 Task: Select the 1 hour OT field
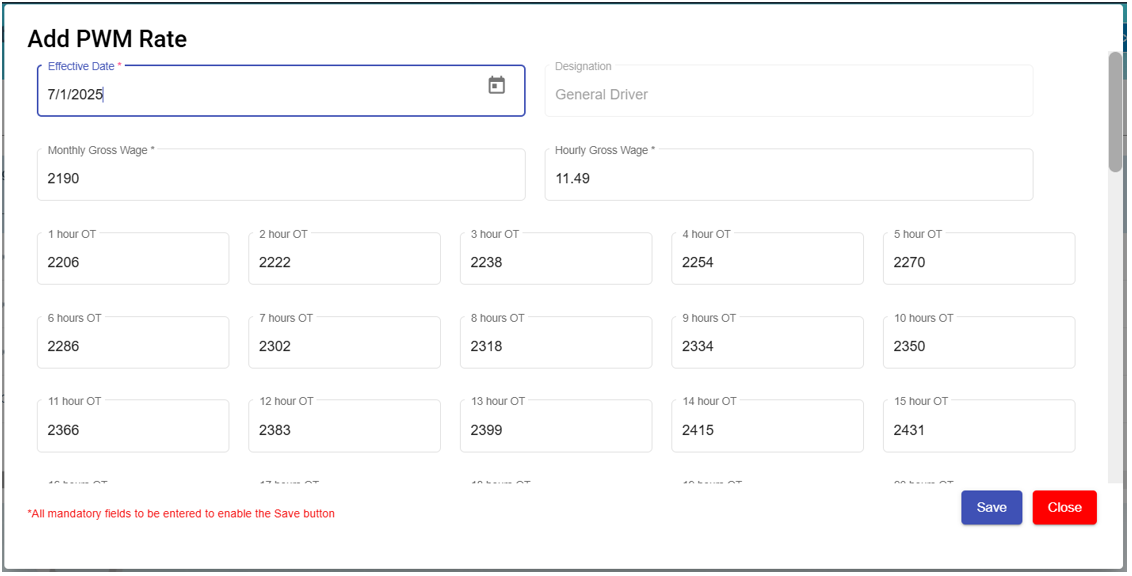pyautogui.click(x=132, y=262)
